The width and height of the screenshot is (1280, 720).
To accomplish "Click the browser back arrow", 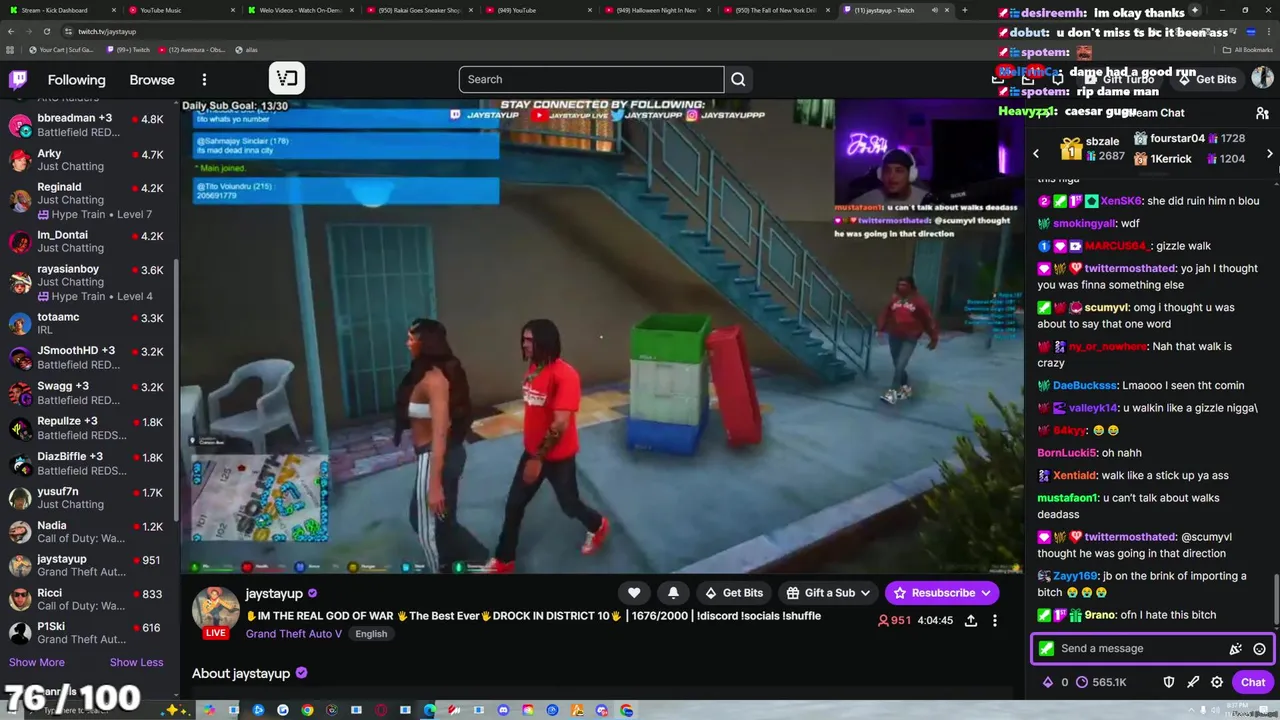I will 11,31.
